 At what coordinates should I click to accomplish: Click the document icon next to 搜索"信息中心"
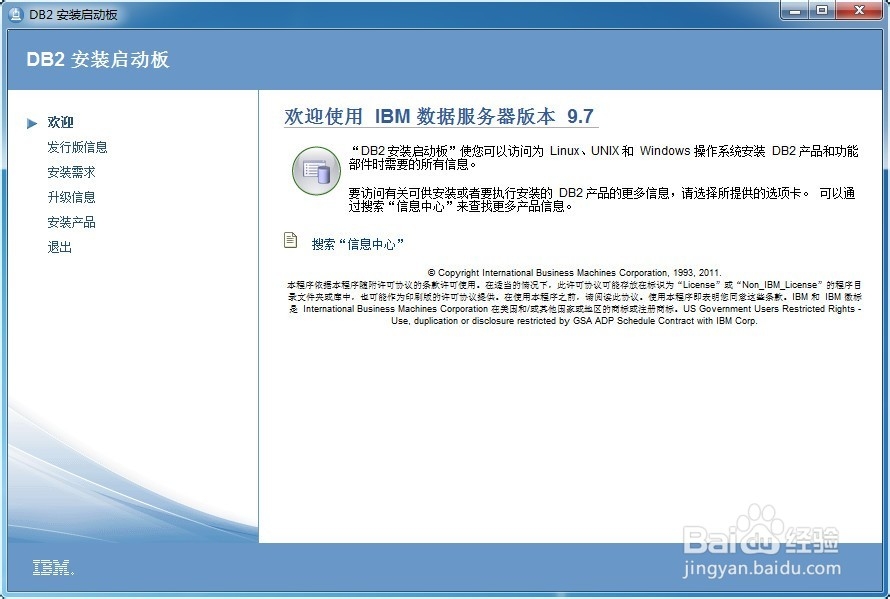[289, 242]
